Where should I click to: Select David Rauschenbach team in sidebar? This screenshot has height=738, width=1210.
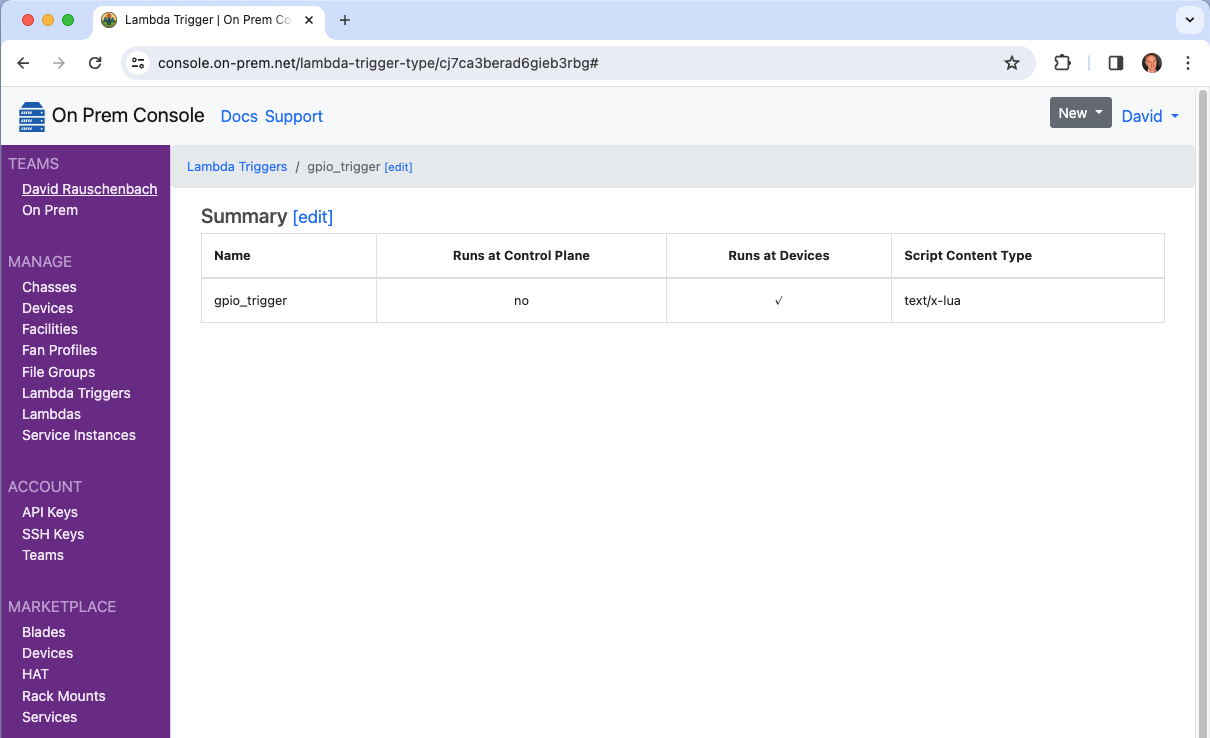[90, 189]
